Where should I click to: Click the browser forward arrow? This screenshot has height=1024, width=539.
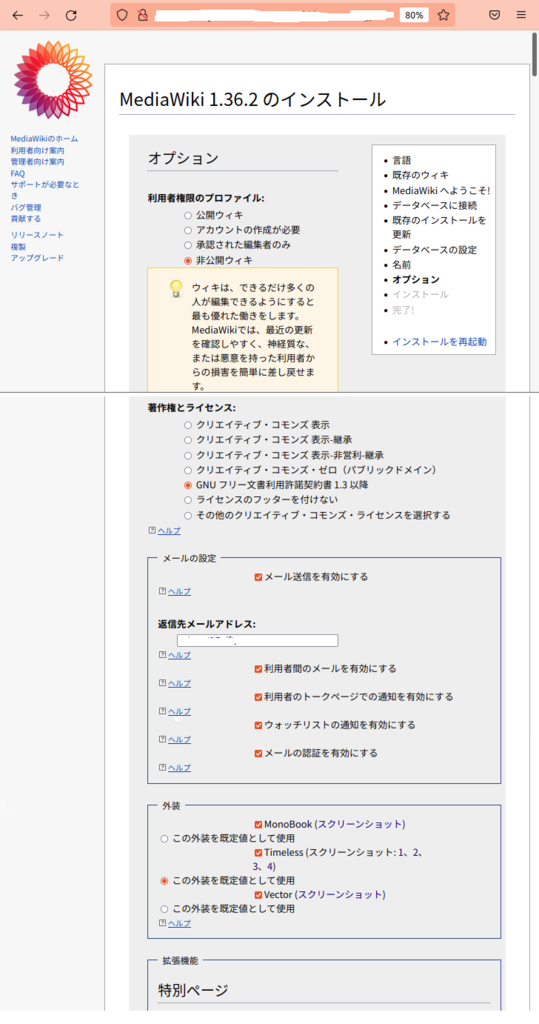point(44,15)
